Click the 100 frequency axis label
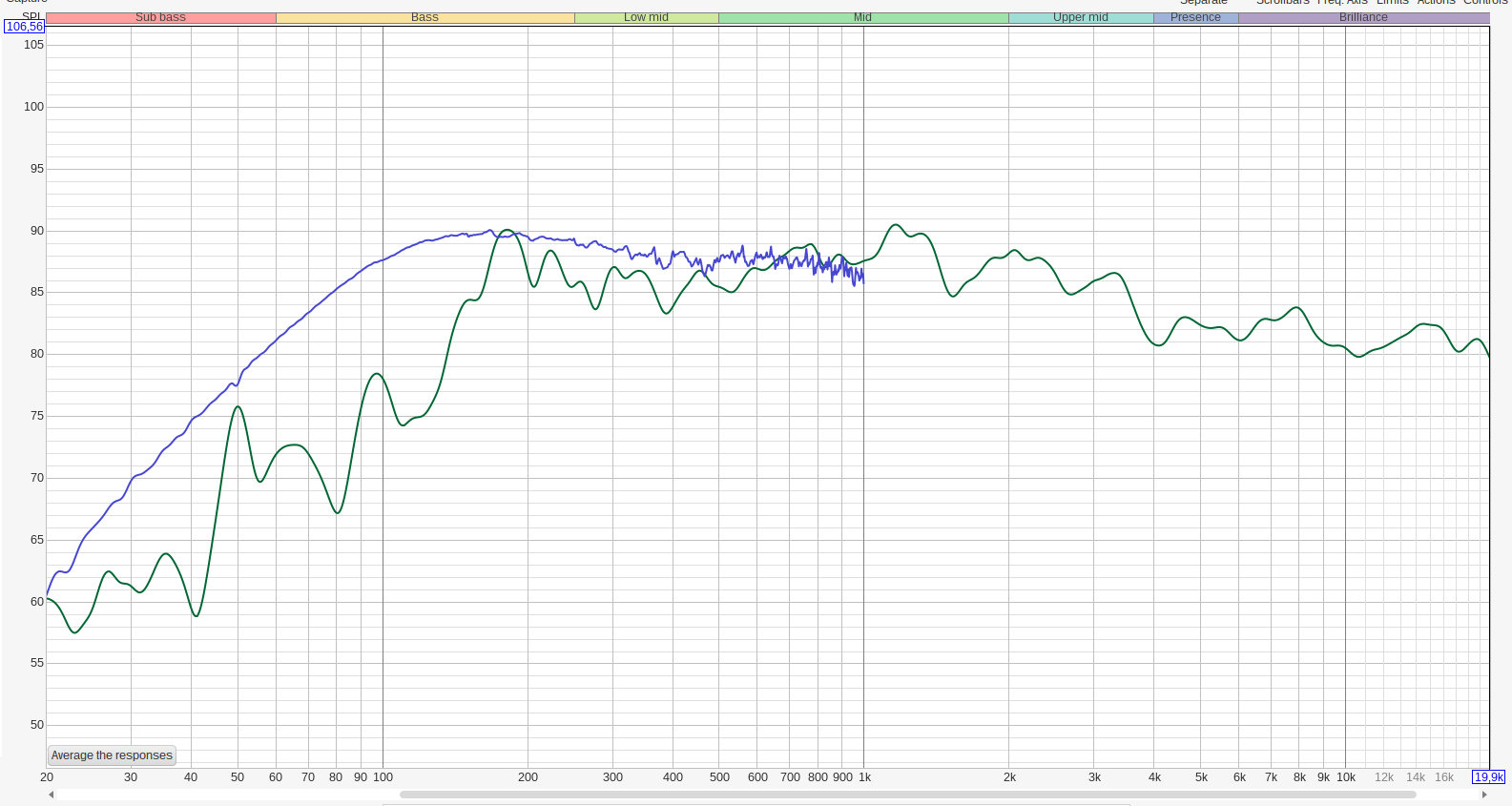 pyautogui.click(x=383, y=777)
